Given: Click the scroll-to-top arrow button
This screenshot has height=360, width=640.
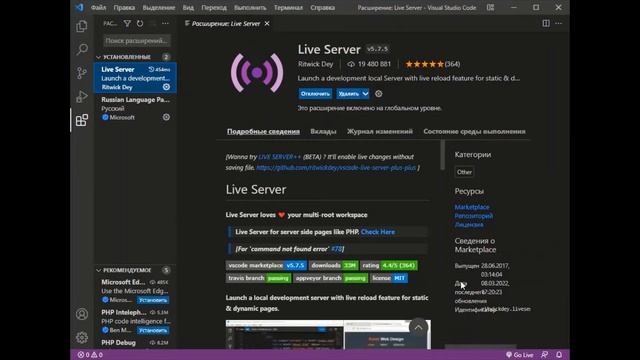Looking at the screenshot, I should click(x=418, y=328).
